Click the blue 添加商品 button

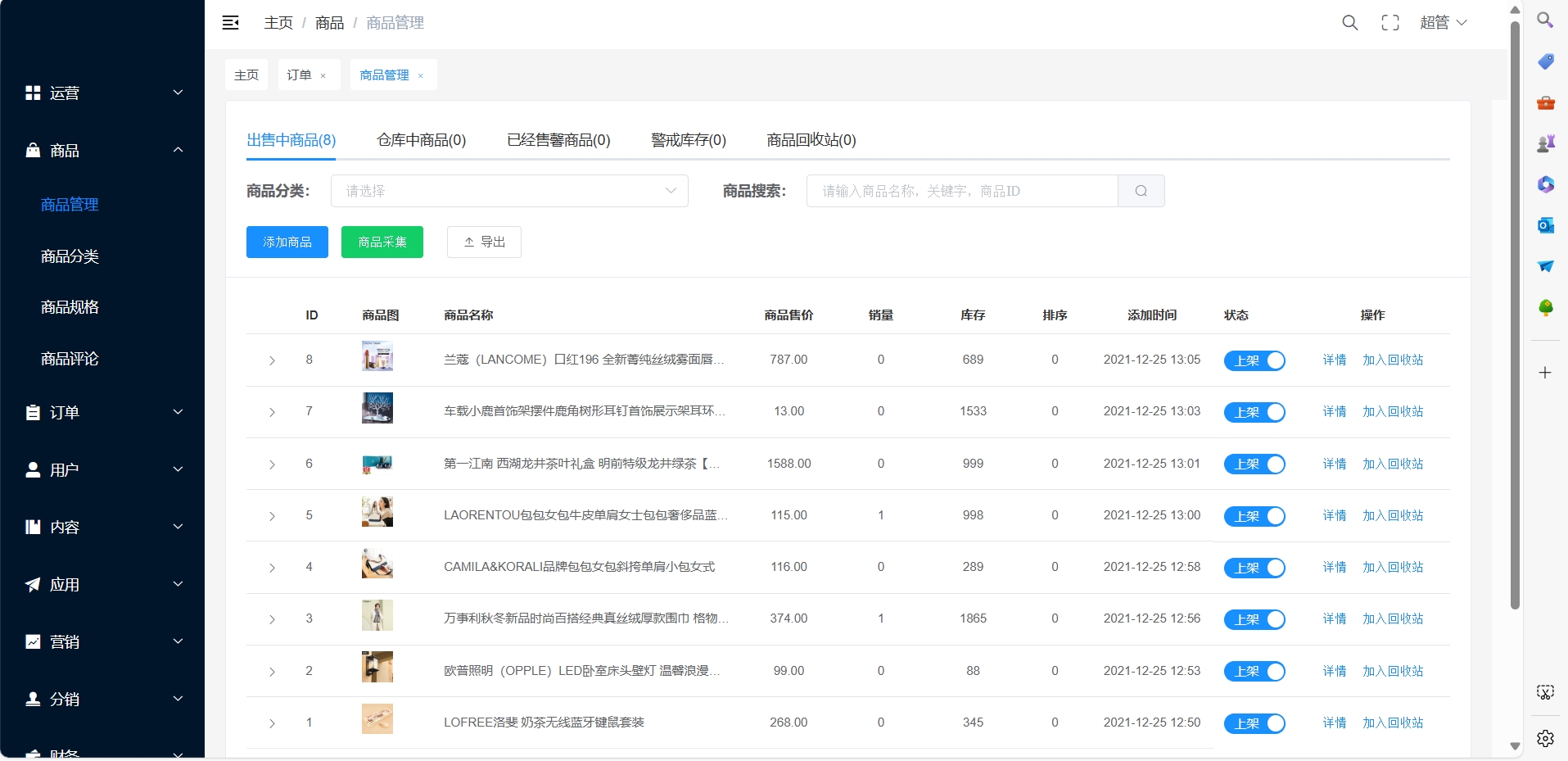287,242
